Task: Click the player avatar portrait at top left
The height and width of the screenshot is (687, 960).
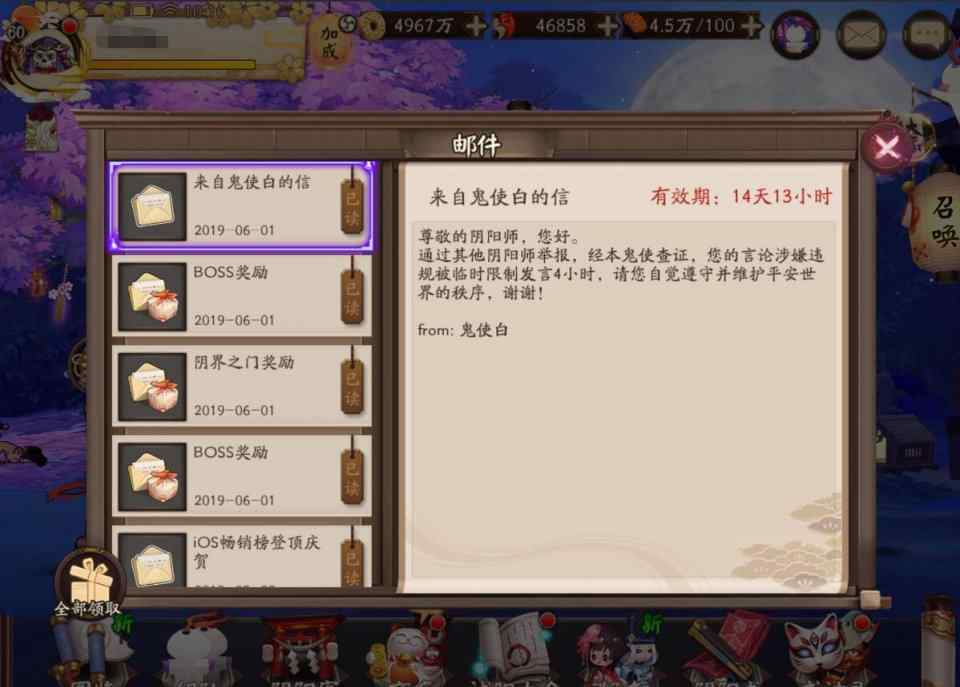Action: click(x=44, y=55)
